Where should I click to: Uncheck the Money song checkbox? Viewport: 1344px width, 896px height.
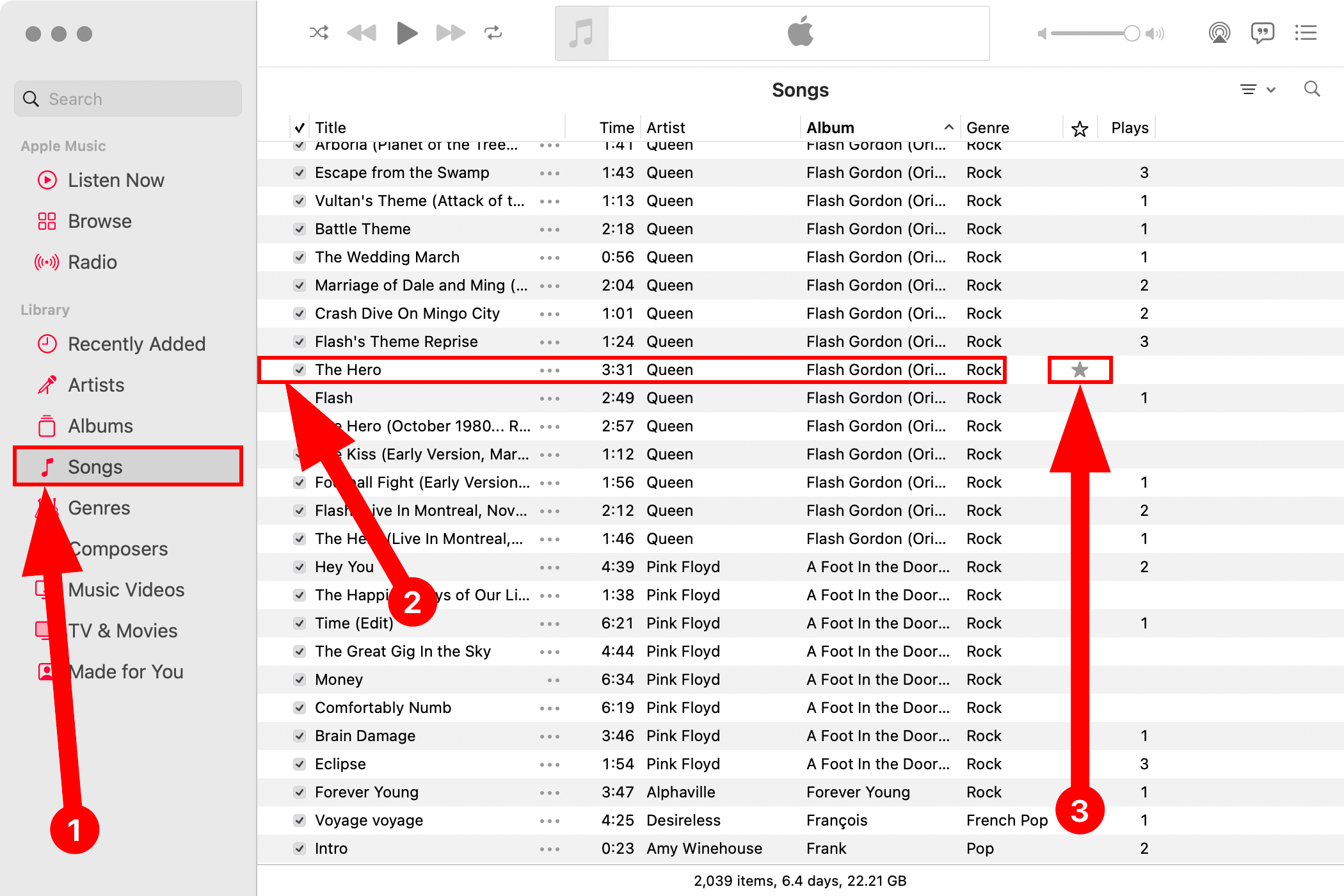(x=299, y=680)
